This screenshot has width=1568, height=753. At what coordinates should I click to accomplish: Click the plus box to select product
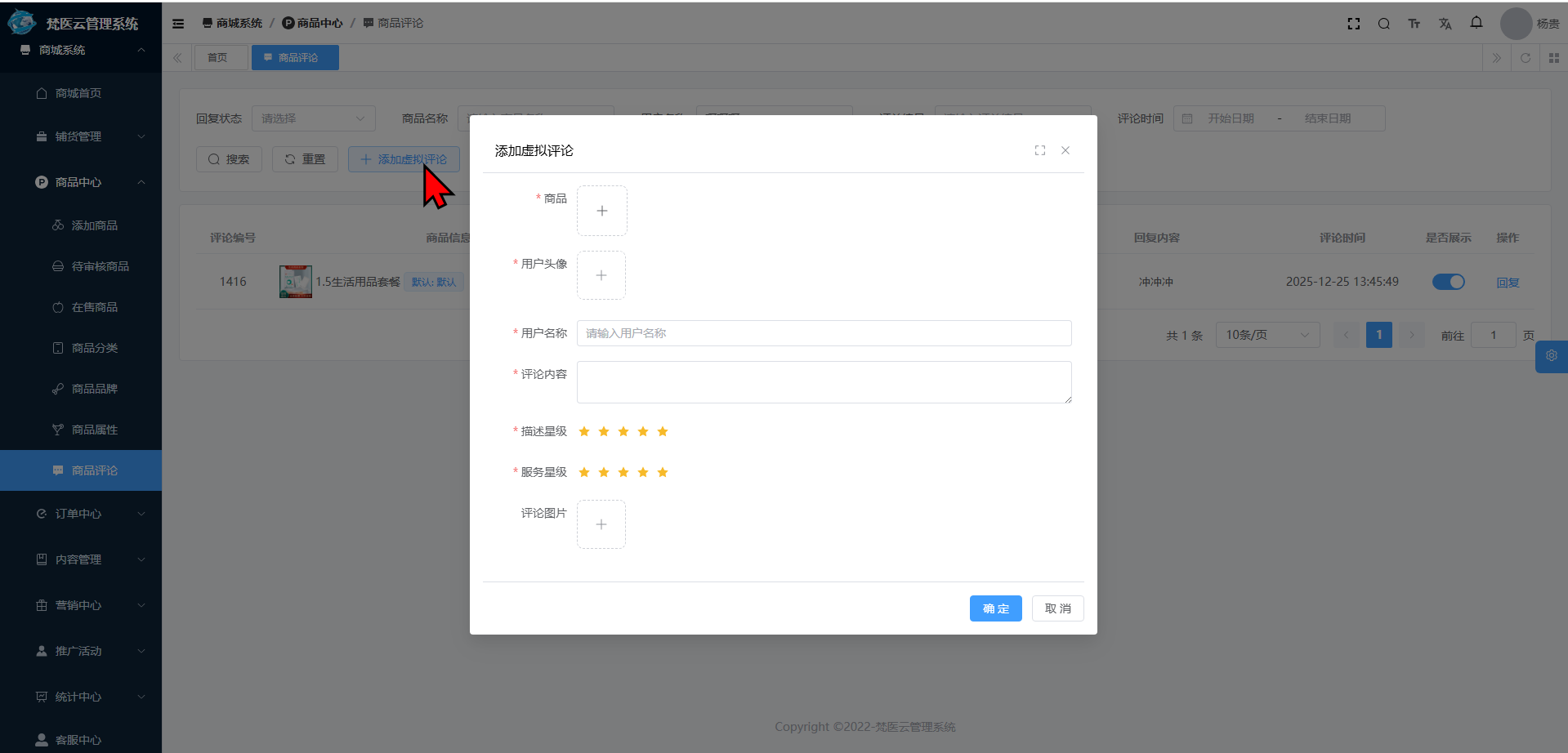tap(601, 211)
